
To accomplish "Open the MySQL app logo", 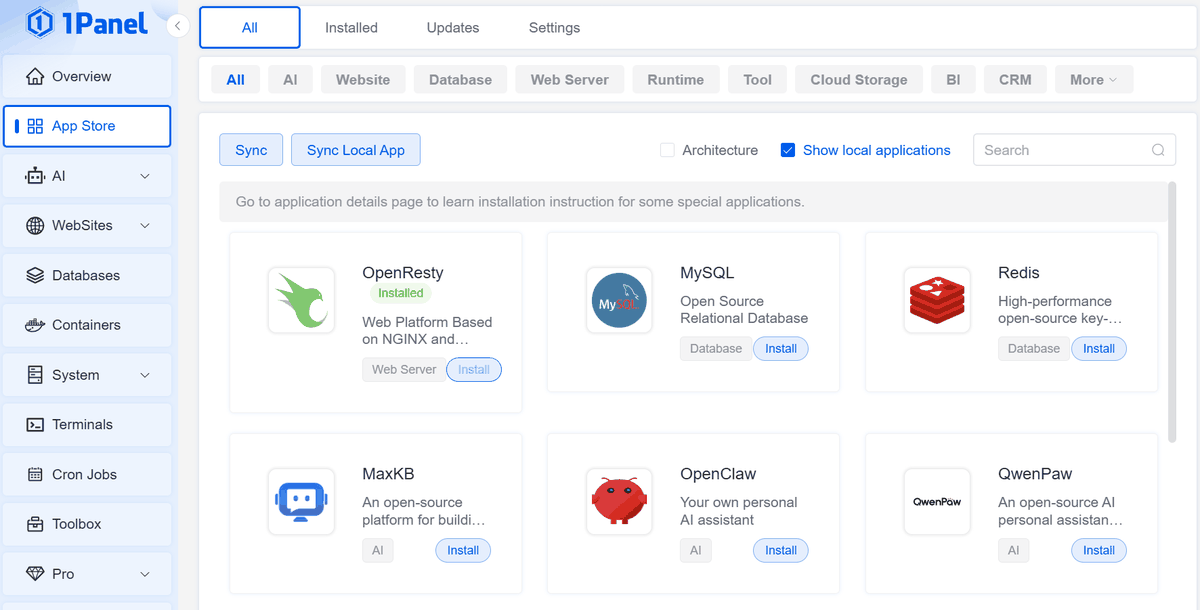I will pos(619,300).
